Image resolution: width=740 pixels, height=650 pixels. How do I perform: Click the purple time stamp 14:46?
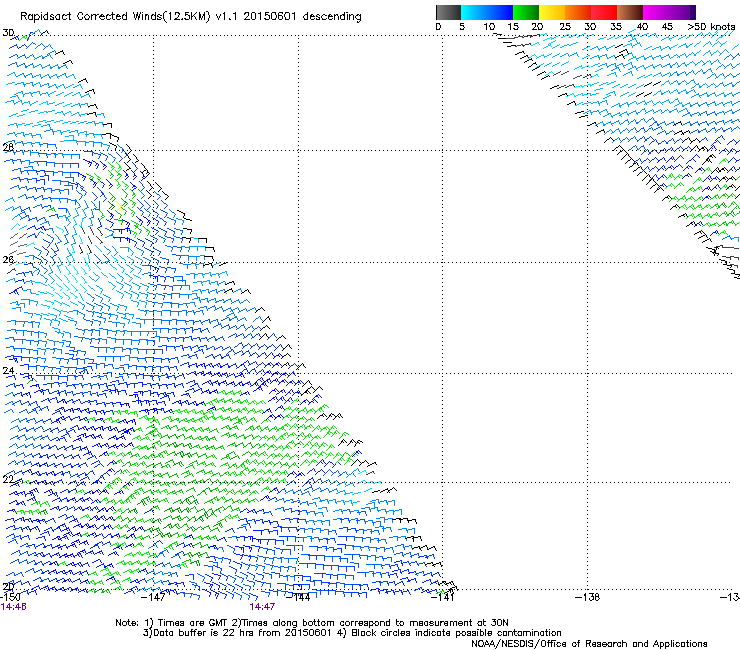[x=14, y=607]
